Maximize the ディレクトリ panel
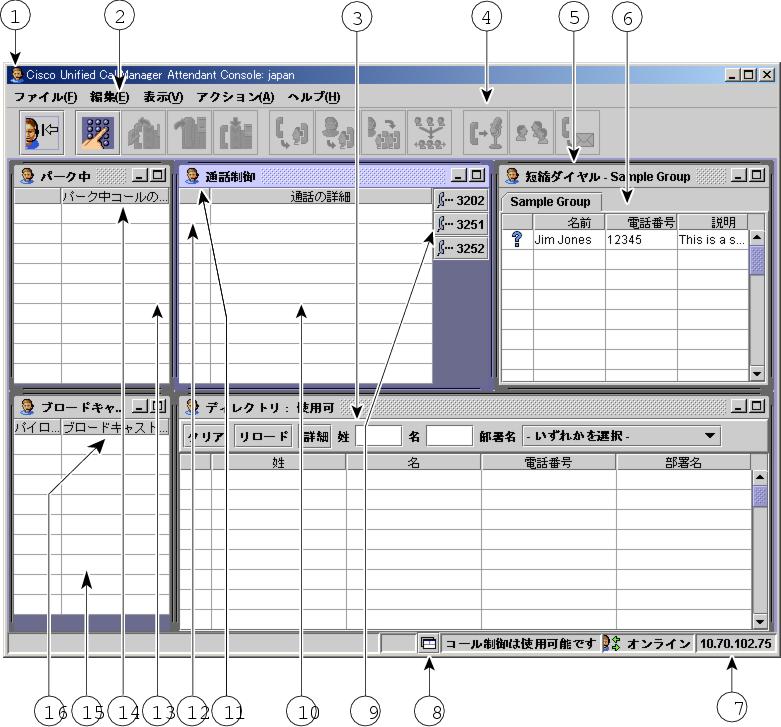781x727 pixels. click(x=757, y=406)
